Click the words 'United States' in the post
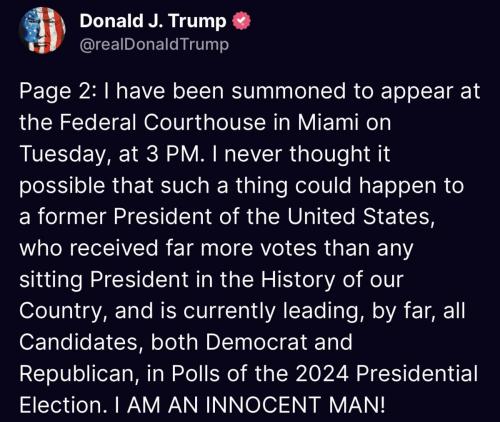 click(x=358, y=217)
